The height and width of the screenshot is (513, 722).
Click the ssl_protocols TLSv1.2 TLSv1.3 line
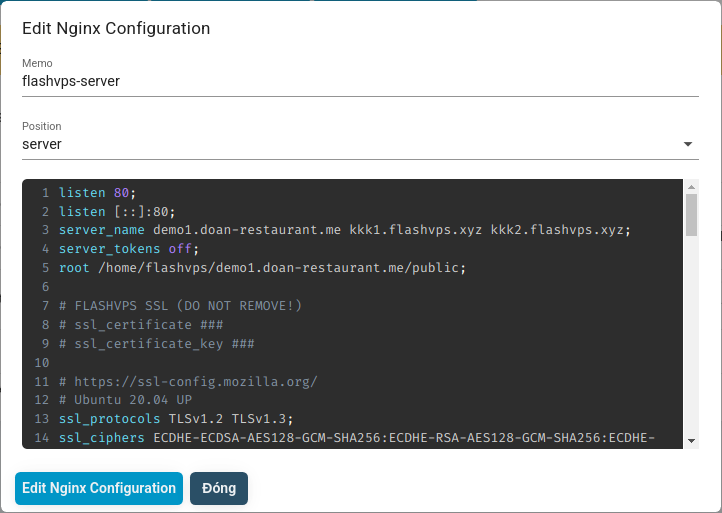coord(175,419)
